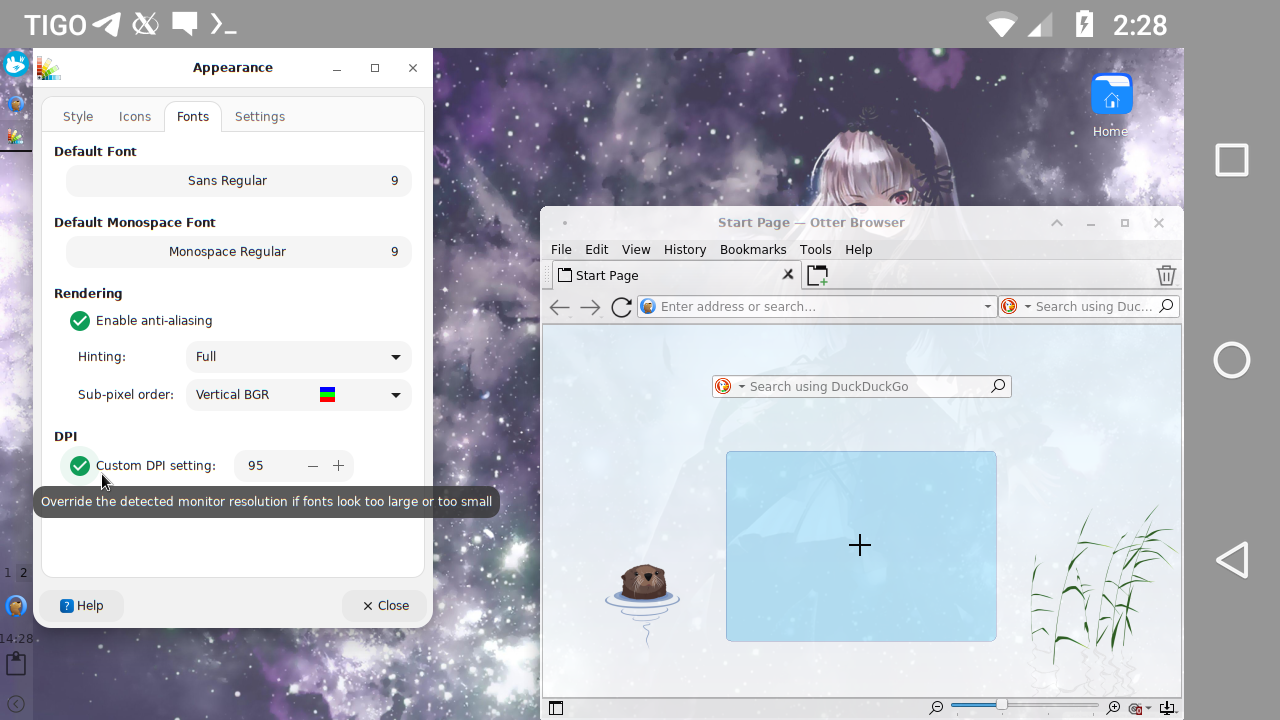Go back in Otter Browser

(559, 307)
